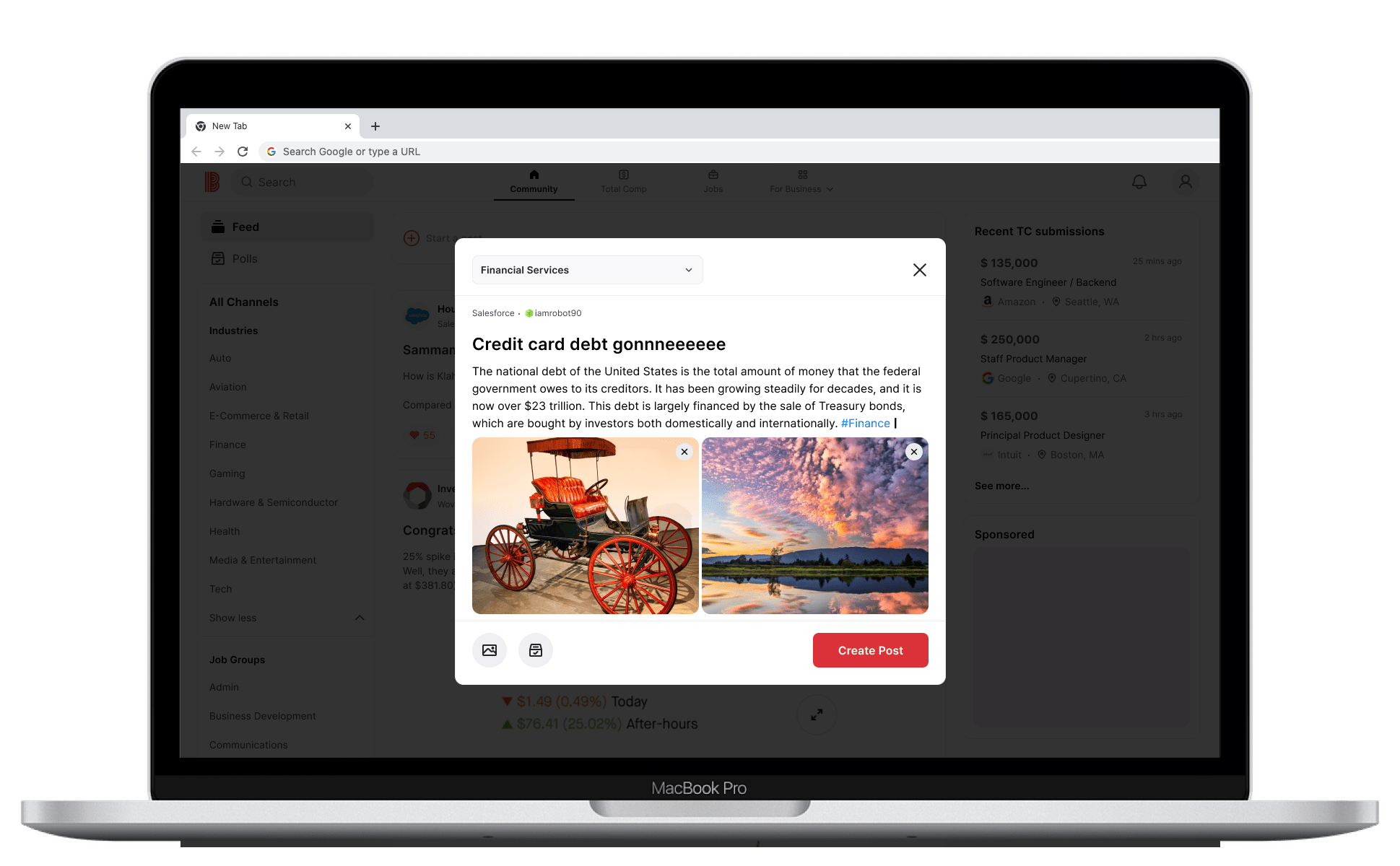Click the expand arrows icon on stock chart
This screenshot has width=1400, height=866.
(x=817, y=714)
